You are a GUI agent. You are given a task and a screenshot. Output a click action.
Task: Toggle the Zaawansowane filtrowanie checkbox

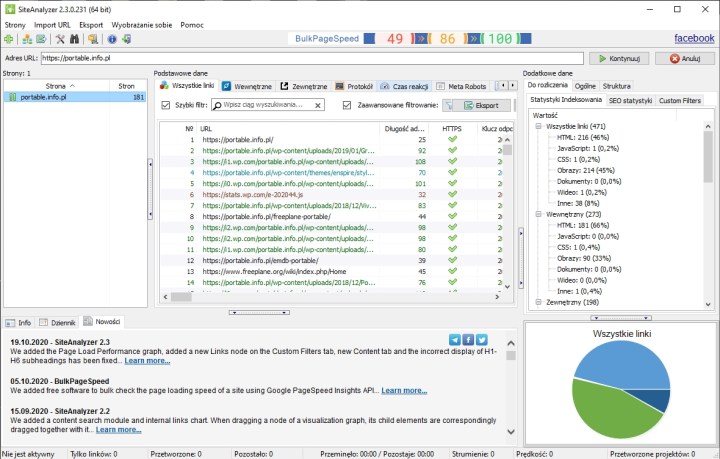coord(347,105)
